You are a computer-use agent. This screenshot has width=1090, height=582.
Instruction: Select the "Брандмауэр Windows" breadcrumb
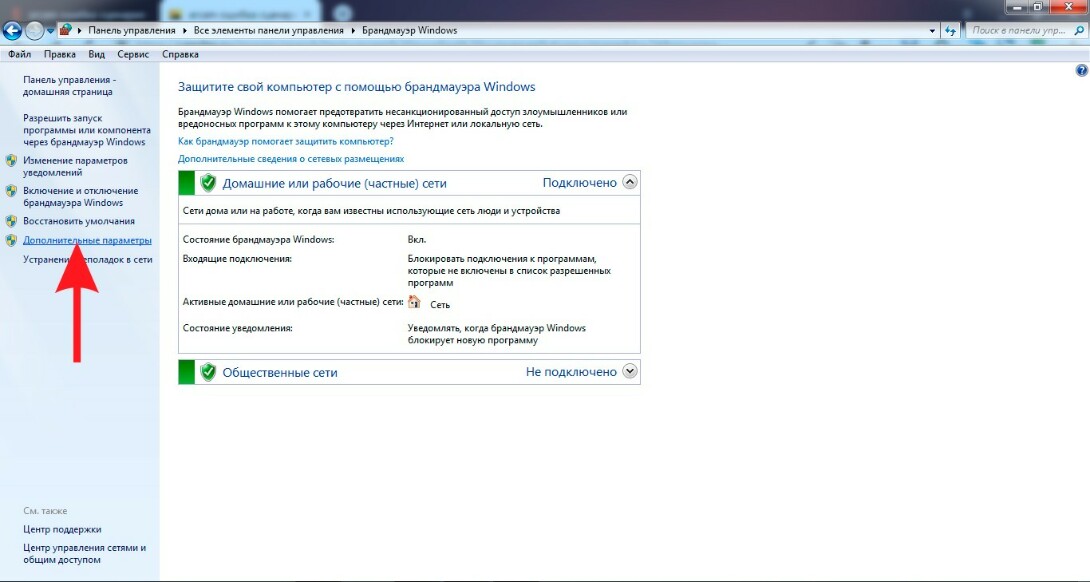point(409,31)
